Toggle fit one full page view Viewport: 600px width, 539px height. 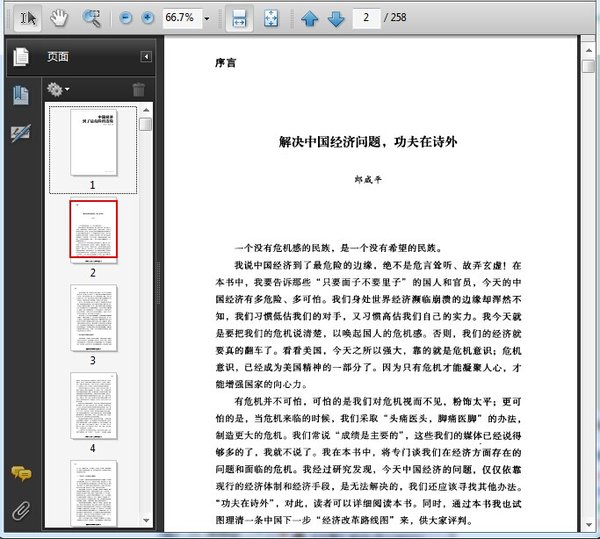point(270,18)
